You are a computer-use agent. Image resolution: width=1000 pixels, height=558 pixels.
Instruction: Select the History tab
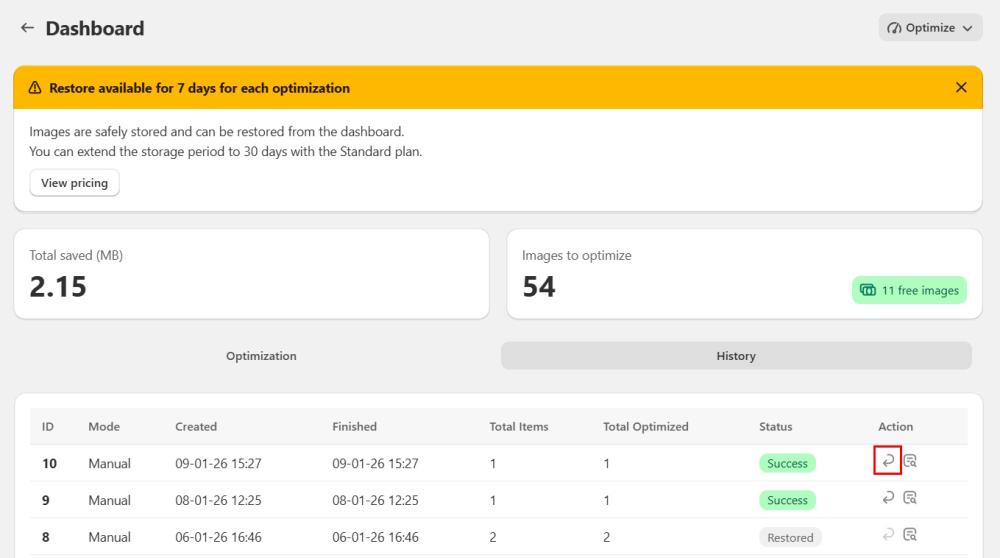[x=736, y=356]
